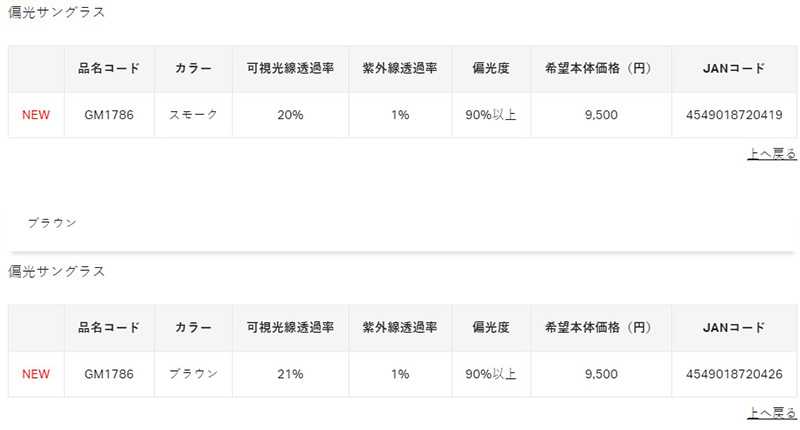Click the upper '上へ戻る' link

[772, 154]
